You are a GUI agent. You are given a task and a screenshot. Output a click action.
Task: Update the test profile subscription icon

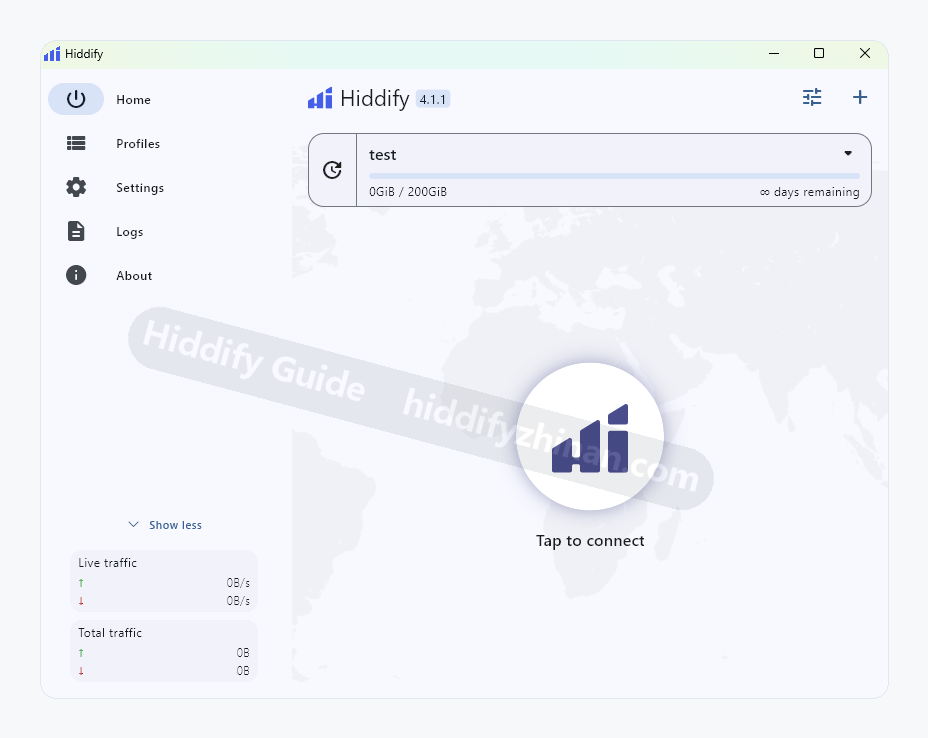(x=332, y=170)
